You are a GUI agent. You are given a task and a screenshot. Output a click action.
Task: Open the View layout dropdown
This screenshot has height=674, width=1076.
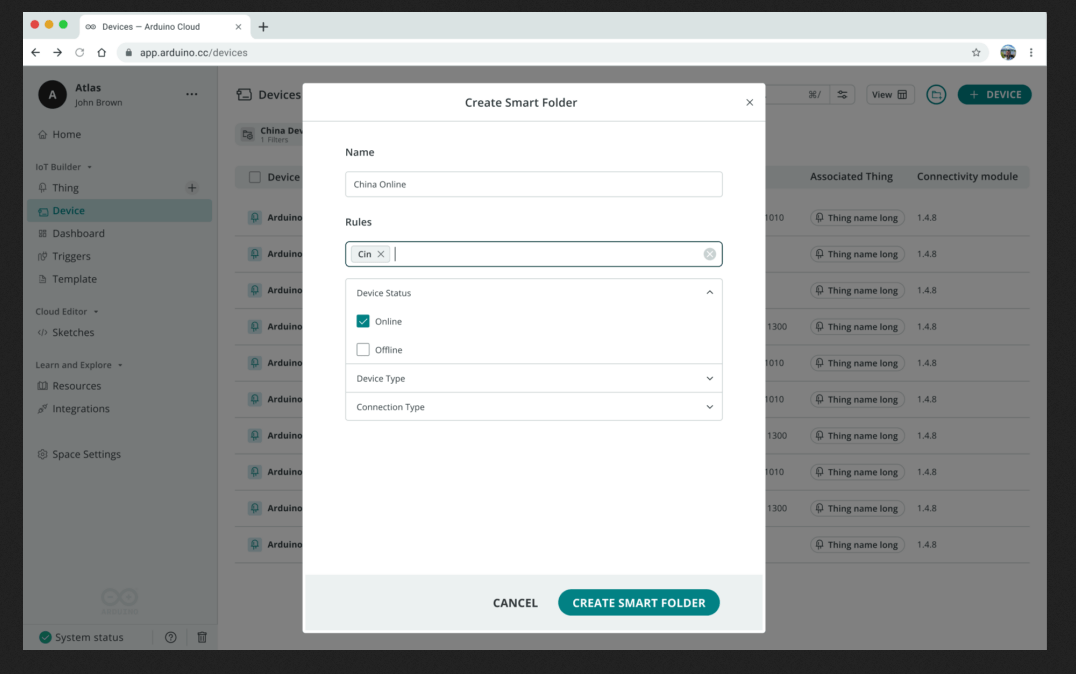pos(890,95)
